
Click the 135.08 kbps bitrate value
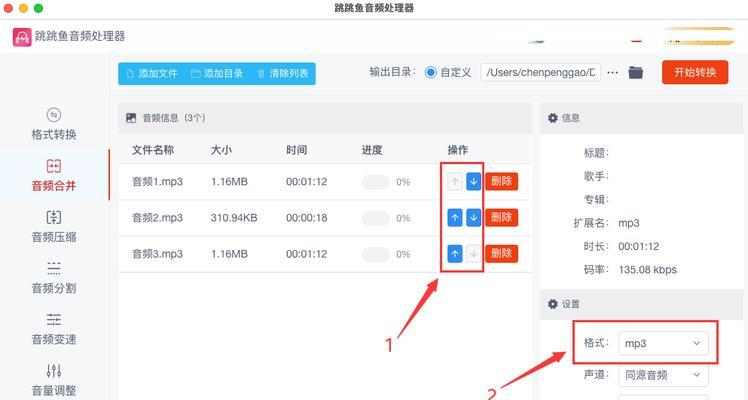(647, 269)
